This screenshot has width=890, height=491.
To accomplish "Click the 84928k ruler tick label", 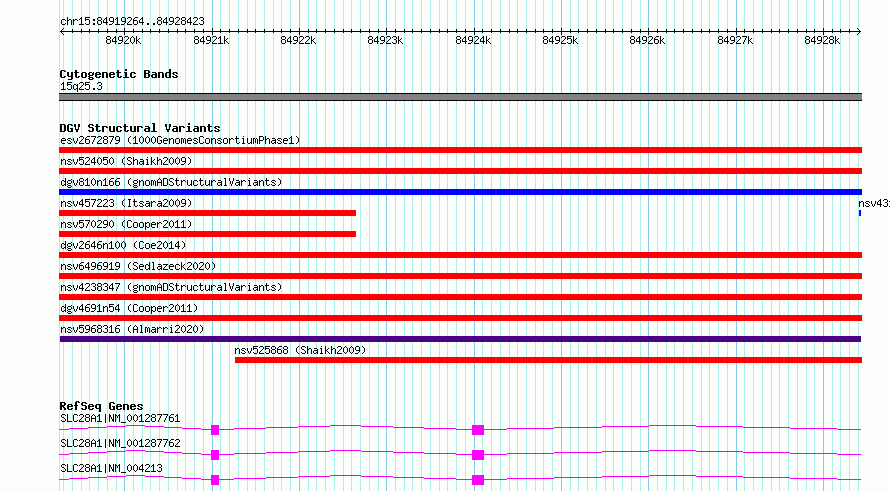I will pos(822,40).
